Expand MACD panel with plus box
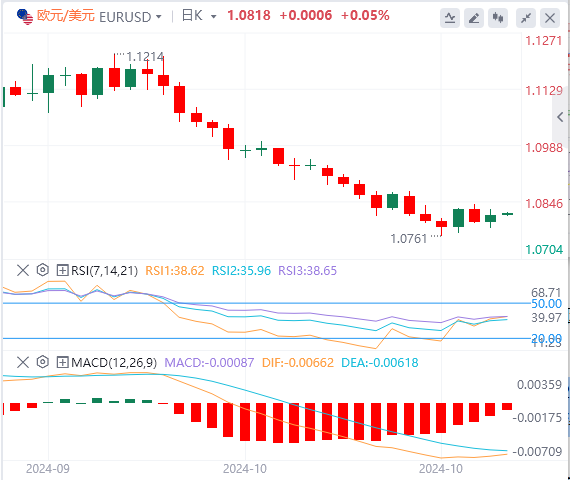570x480 pixels. (63, 362)
